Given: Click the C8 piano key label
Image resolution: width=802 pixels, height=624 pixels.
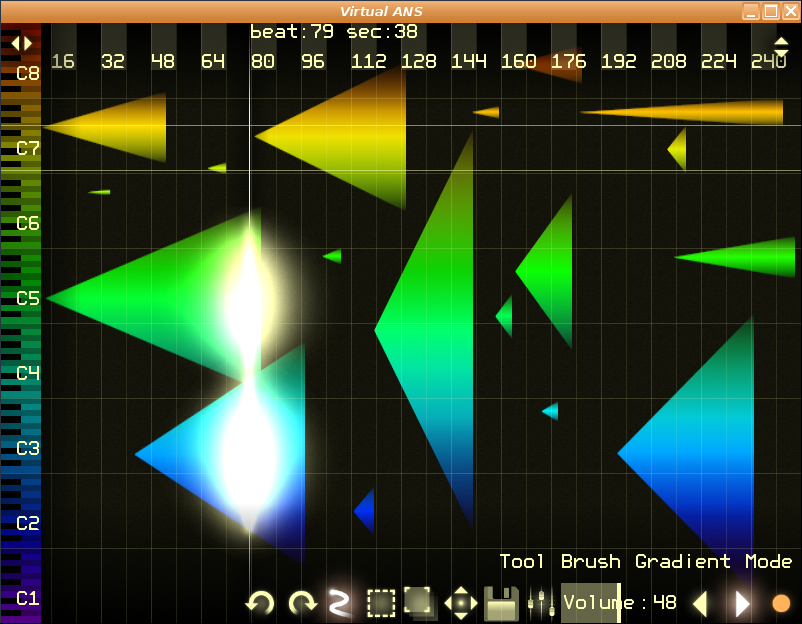Looking at the screenshot, I should 28,74.
